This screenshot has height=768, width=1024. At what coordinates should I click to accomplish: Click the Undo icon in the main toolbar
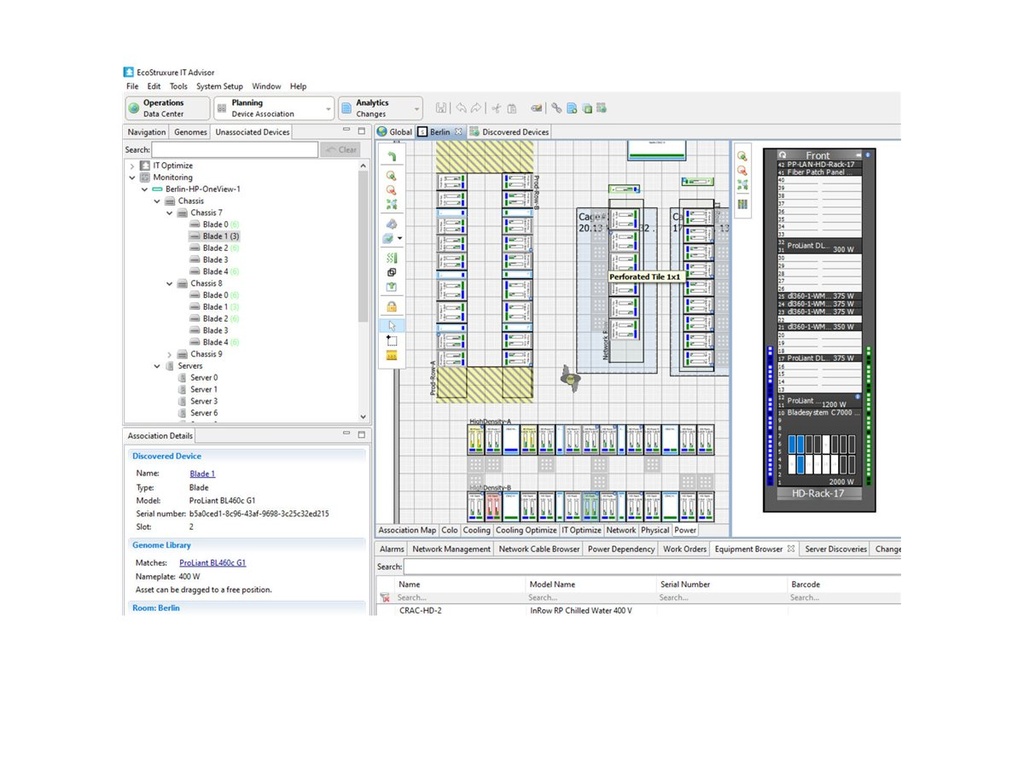461,107
